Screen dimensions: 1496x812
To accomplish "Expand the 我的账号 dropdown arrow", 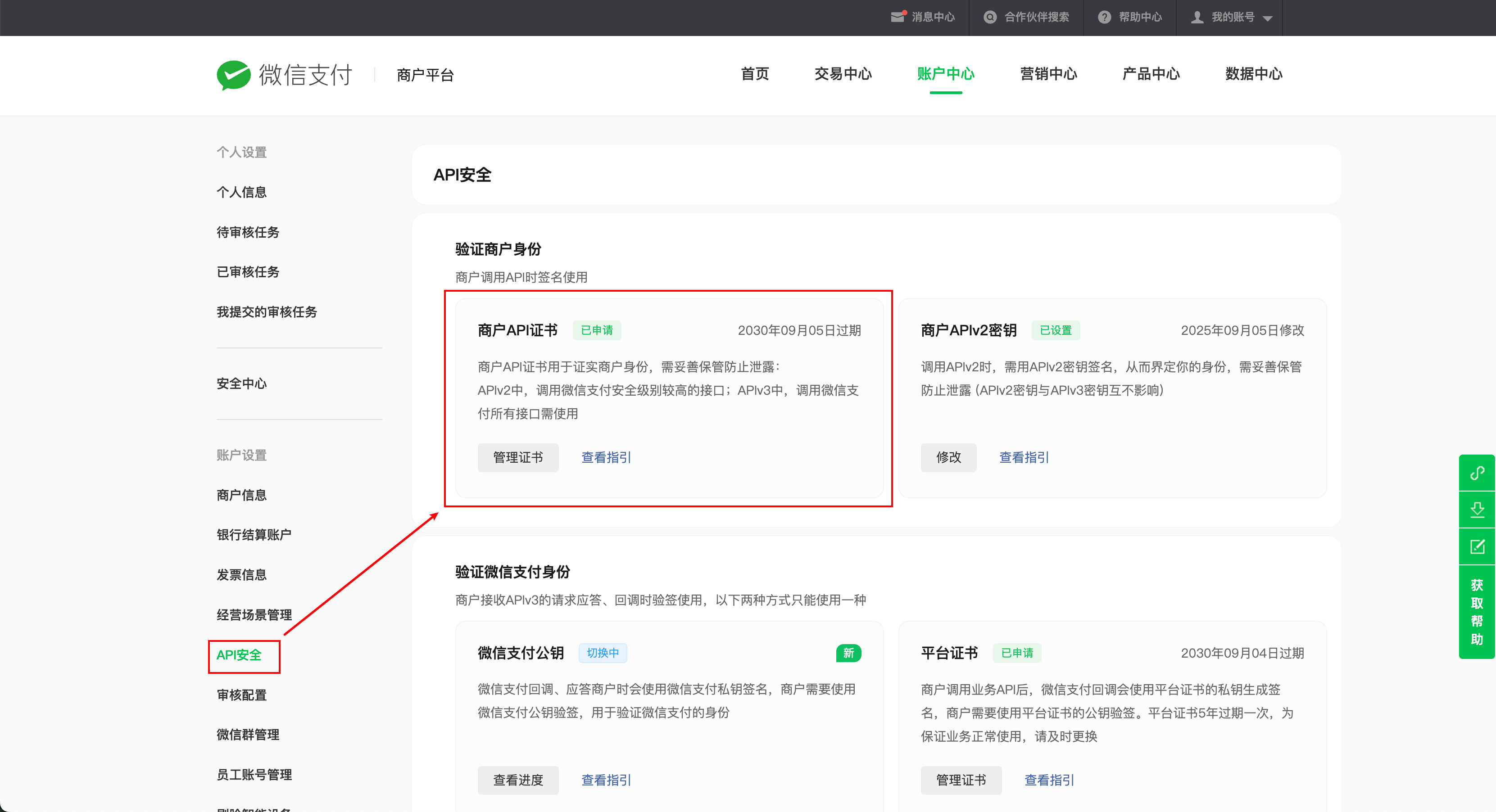I will pyautogui.click(x=1268, y=18).
